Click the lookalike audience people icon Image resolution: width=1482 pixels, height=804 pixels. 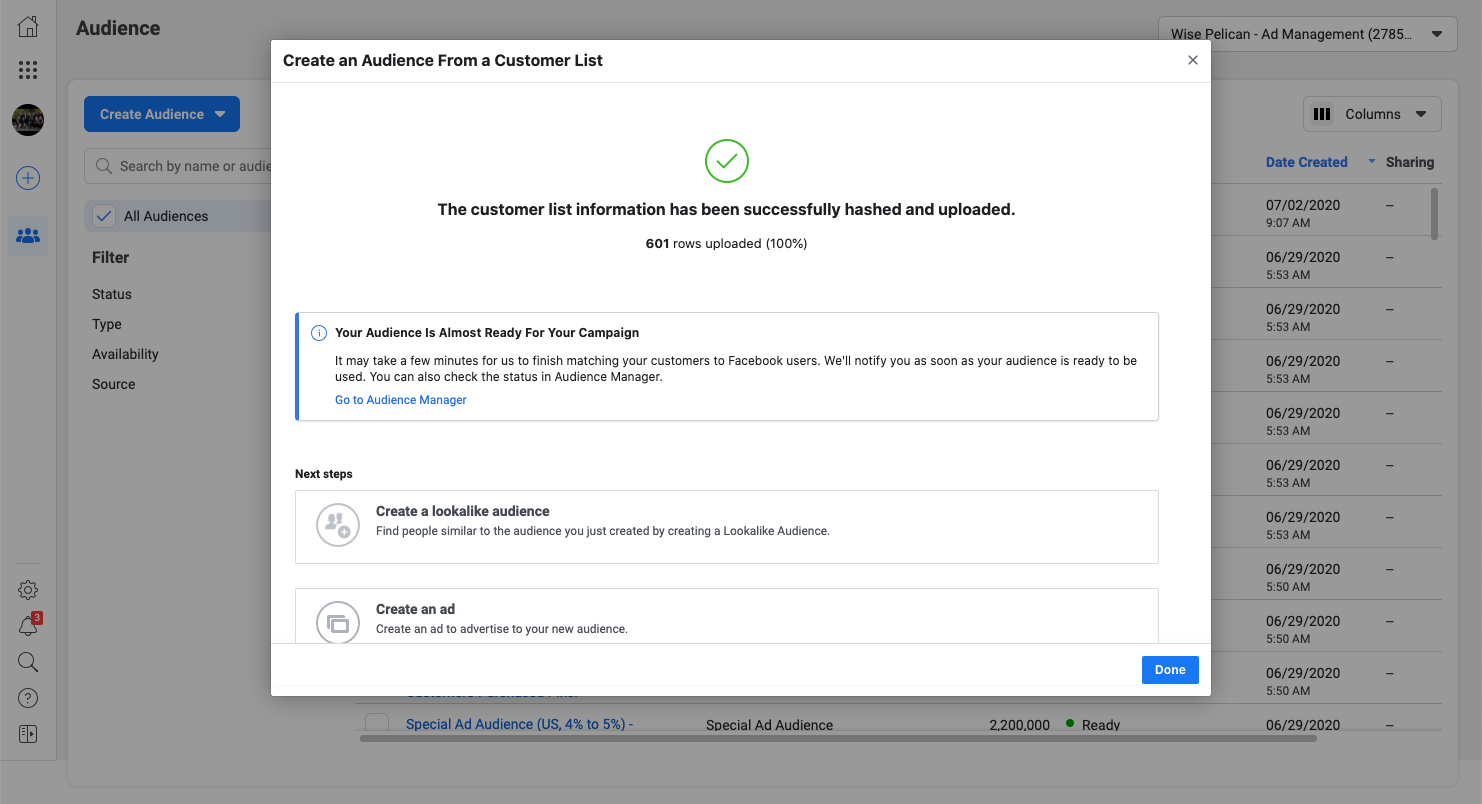pyautogui.click(x=338, y=524)
